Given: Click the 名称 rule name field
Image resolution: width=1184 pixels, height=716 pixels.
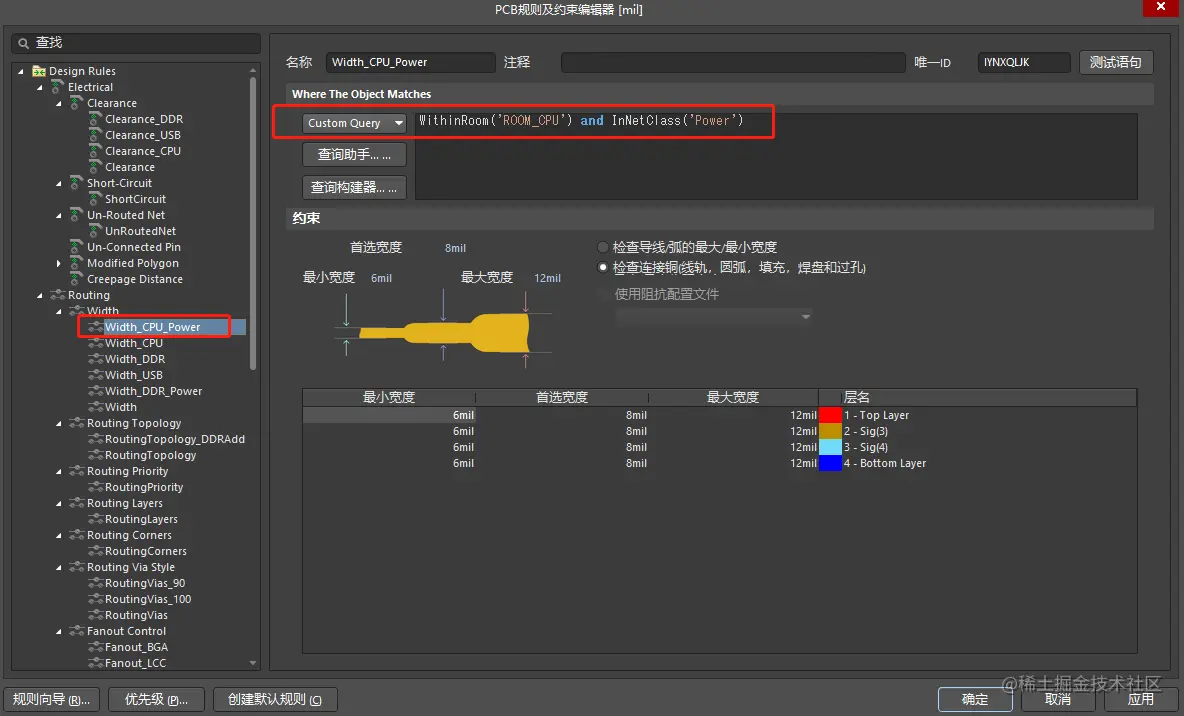Looking at the screenshot, I should (411, 62).
